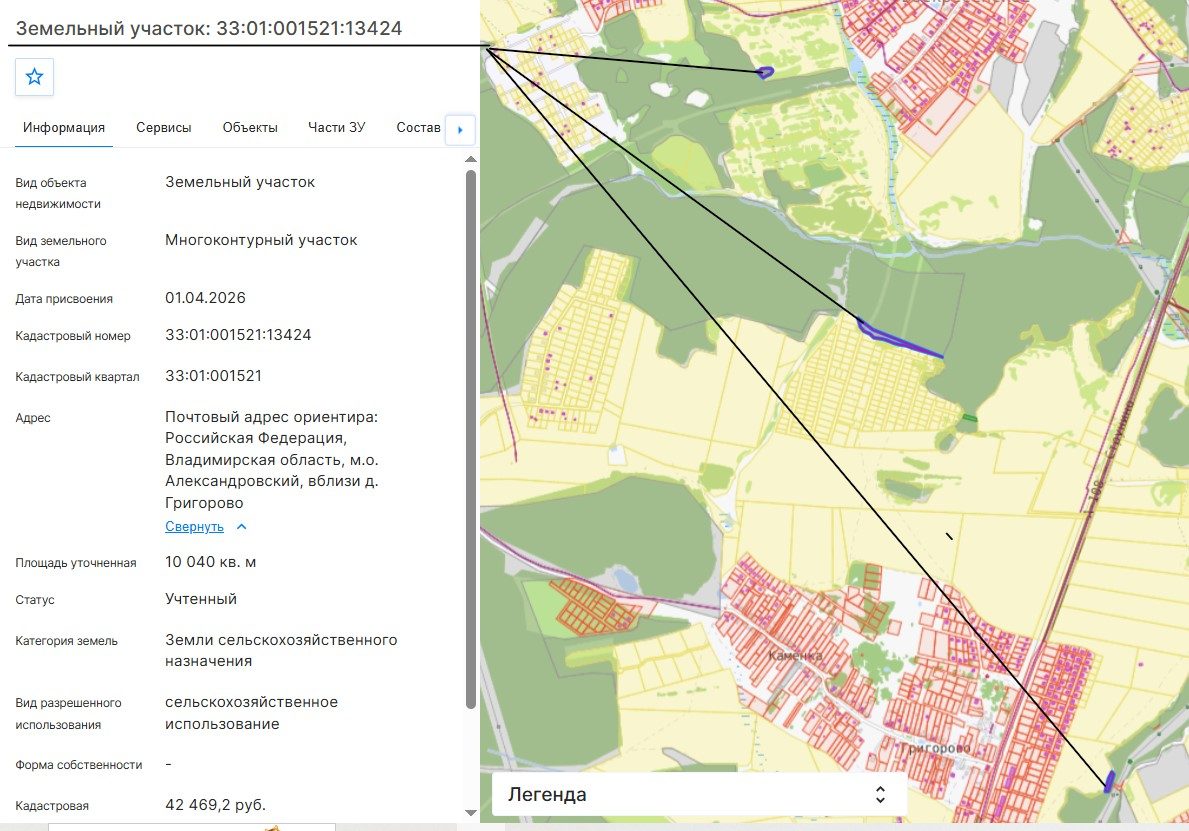Open the Информация tab
The height and width of the screenshot is (831, 1189).
click(x=64, y=127)
